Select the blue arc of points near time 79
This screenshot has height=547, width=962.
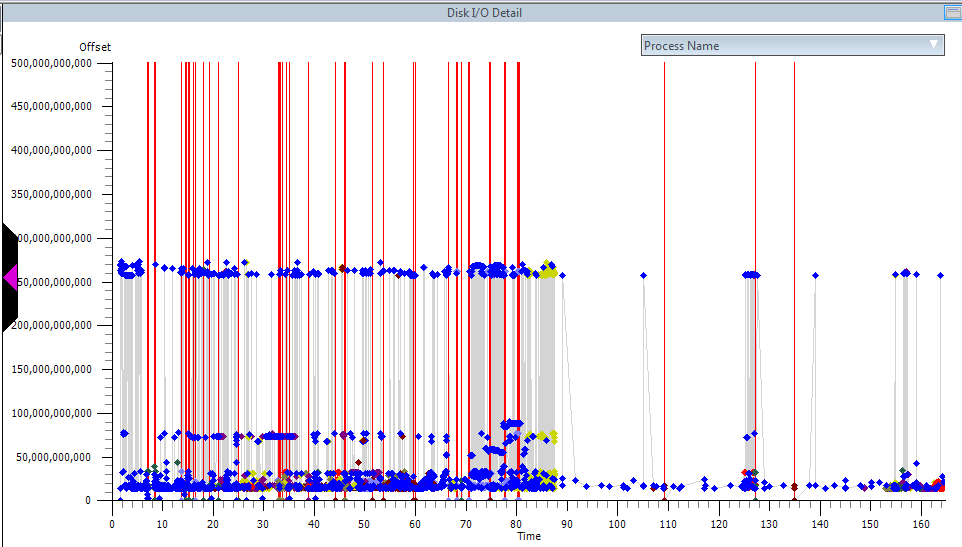click(x=511, y=424)
